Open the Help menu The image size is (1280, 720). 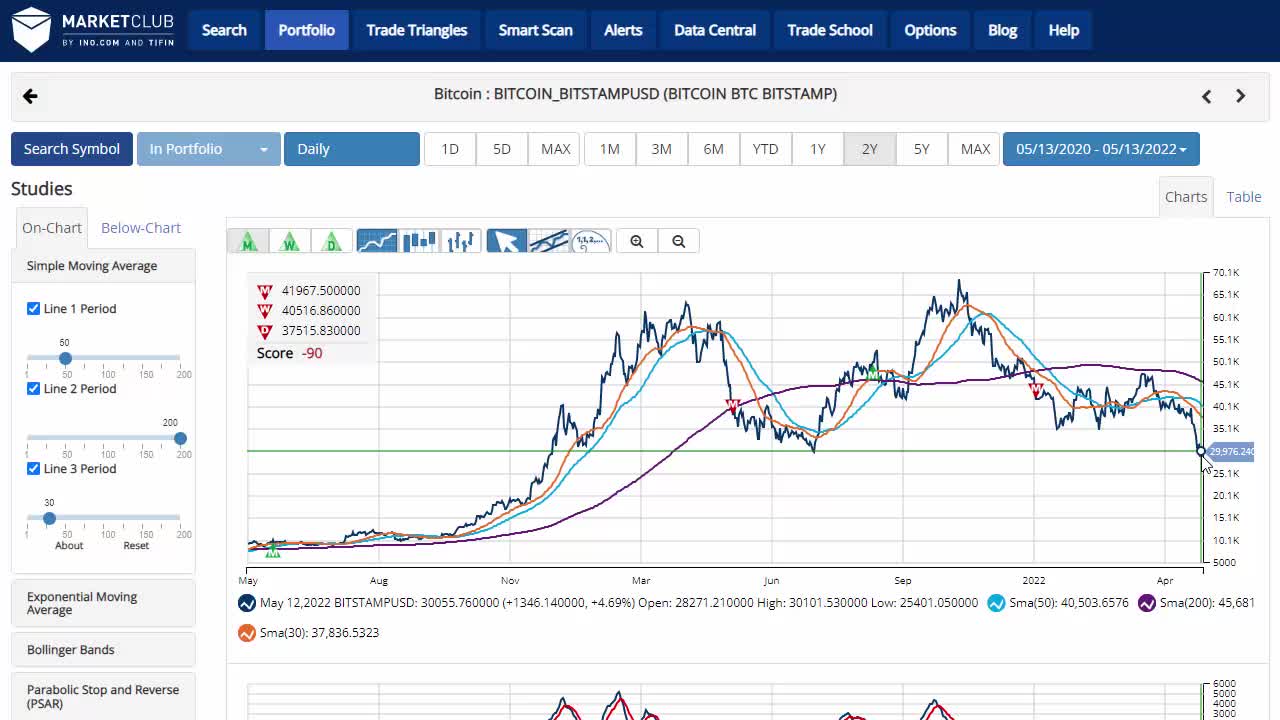[1064, 30]
